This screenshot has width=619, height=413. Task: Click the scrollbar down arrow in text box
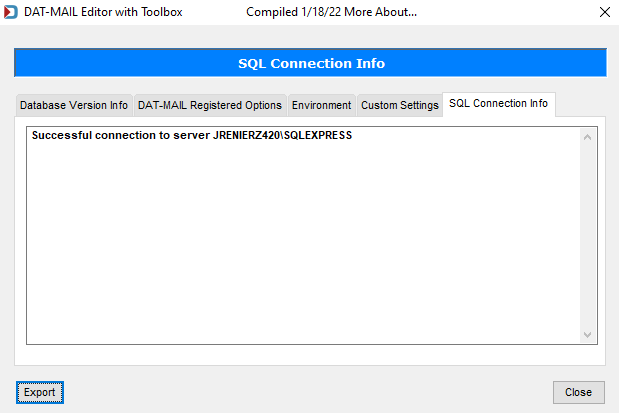587,334
